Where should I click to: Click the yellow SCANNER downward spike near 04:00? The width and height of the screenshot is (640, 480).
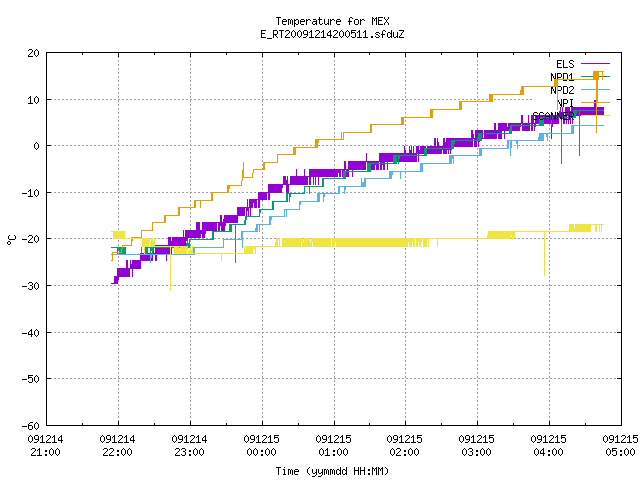pos(544,255)
